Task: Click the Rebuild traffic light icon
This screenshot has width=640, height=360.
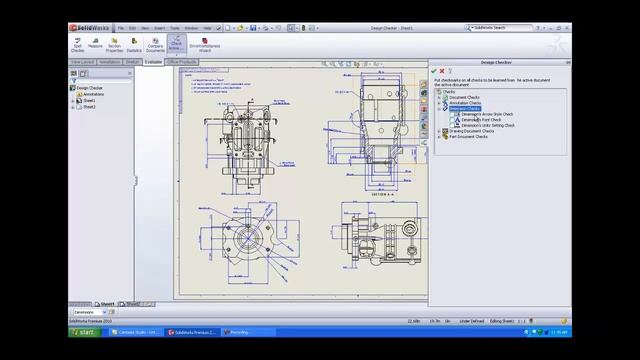Action: [x=303, y=28]
